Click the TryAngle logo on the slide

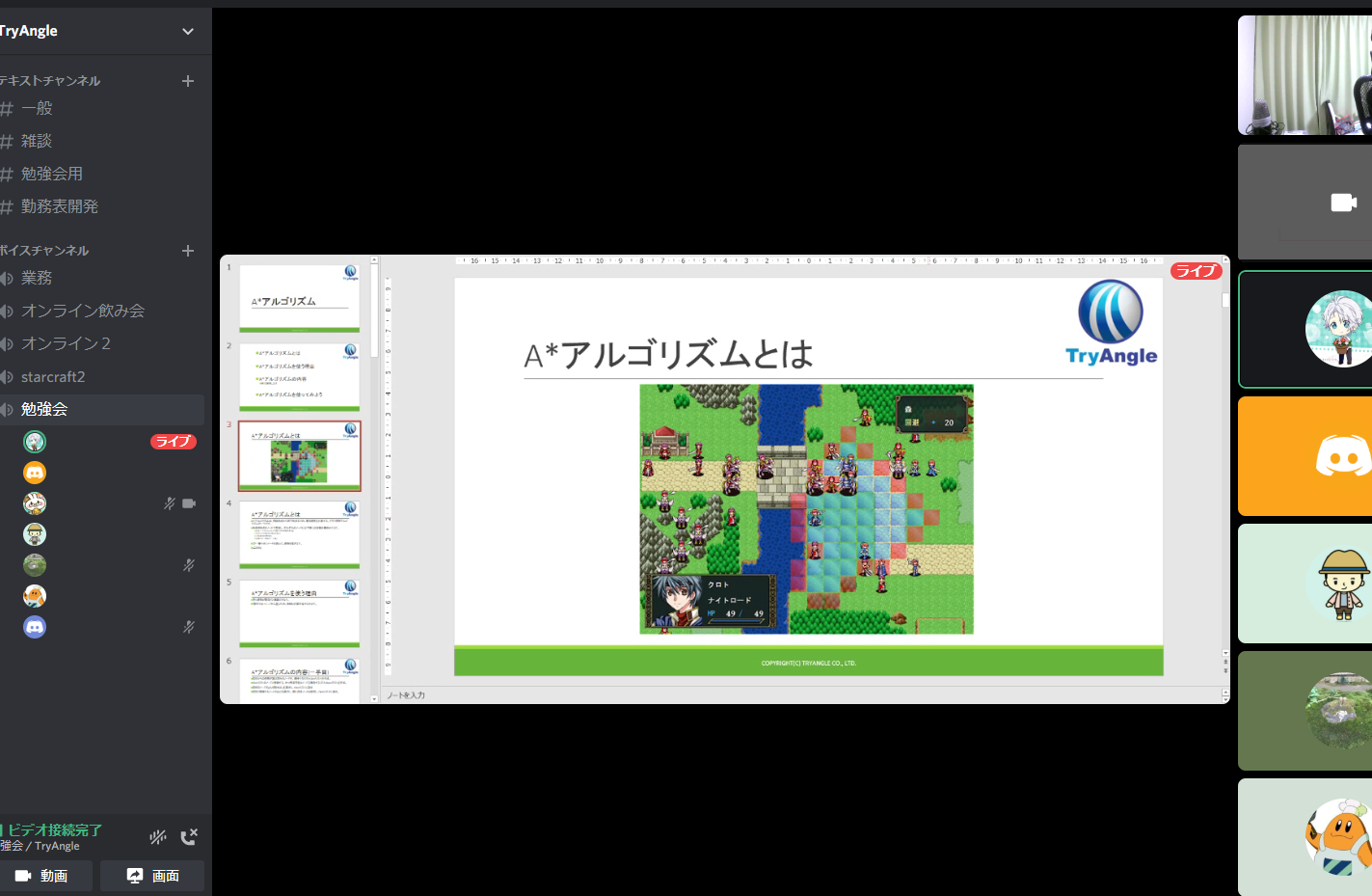click(1112, 323)
